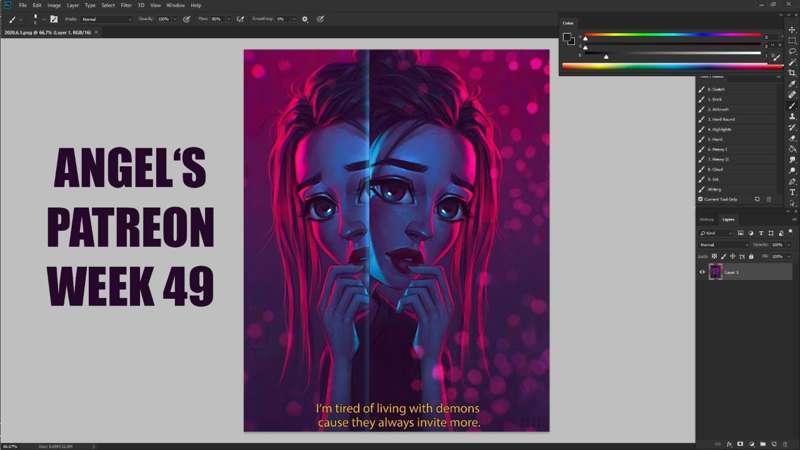Click Layer 1 thumbnail
The width and height of the screenshot is (800, 450).
point(715,272)
